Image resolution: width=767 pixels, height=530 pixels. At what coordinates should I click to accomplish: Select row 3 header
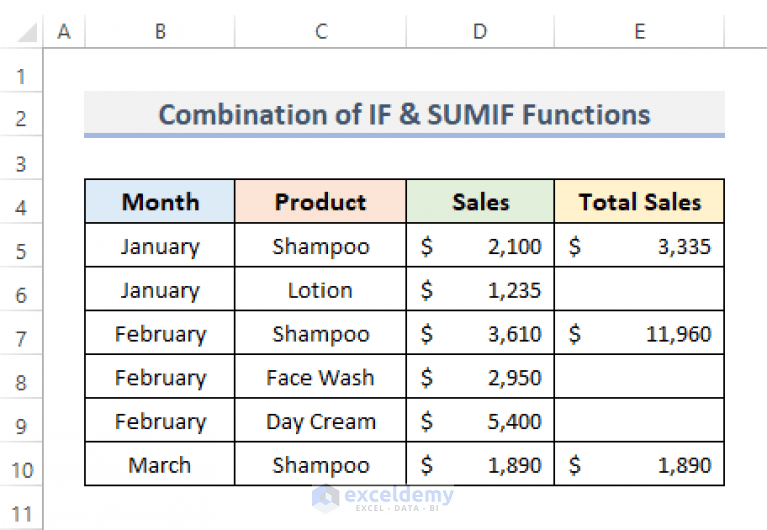click(21, 158)
